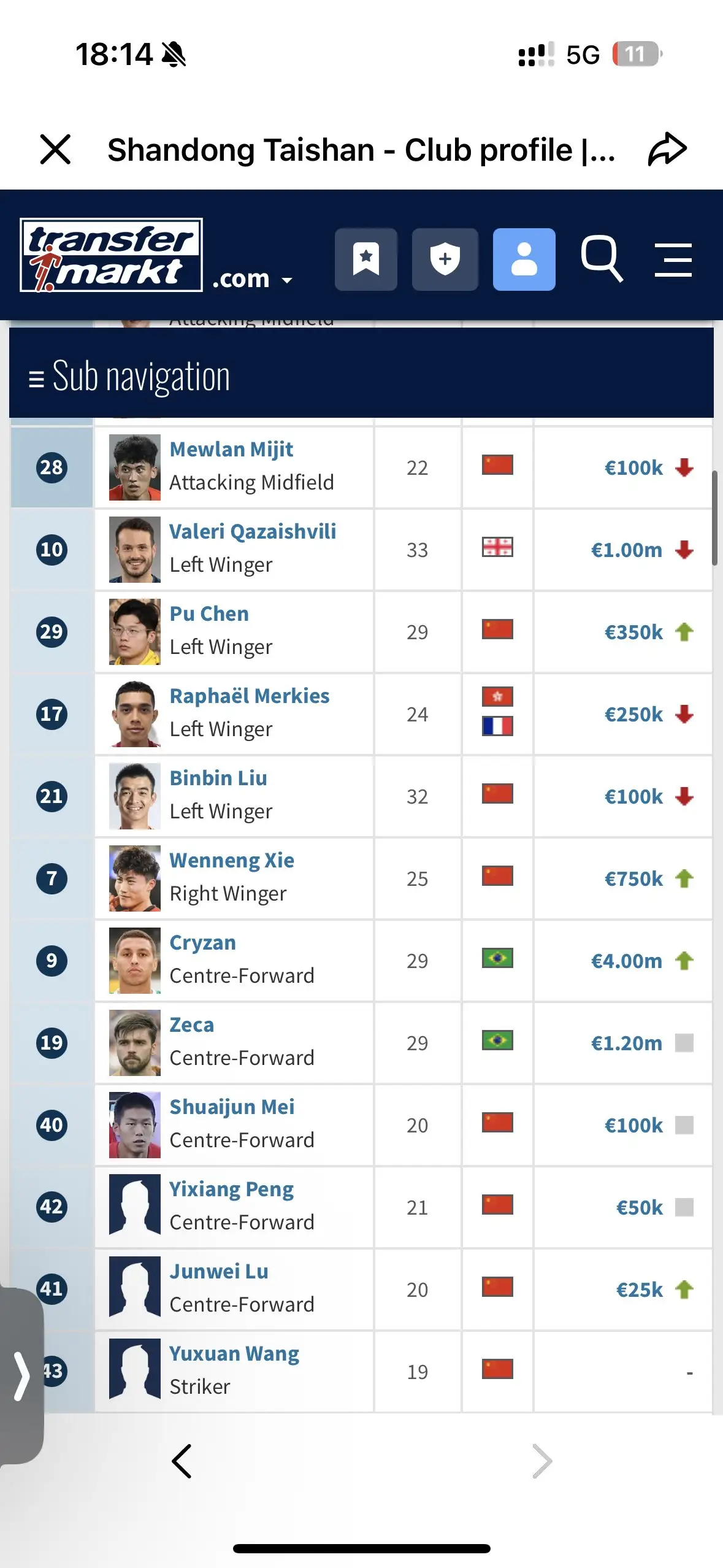The width and height of the screenshot is (723, 1568).
Task: Tap the grey vertical scrollbar
Action: (714, 518)
